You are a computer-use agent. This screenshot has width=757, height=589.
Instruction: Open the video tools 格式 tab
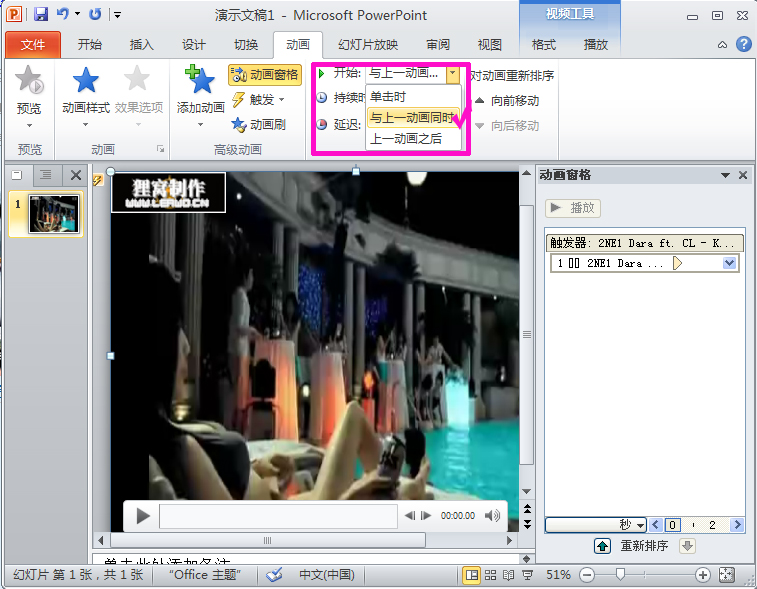(x=544, y=45)
